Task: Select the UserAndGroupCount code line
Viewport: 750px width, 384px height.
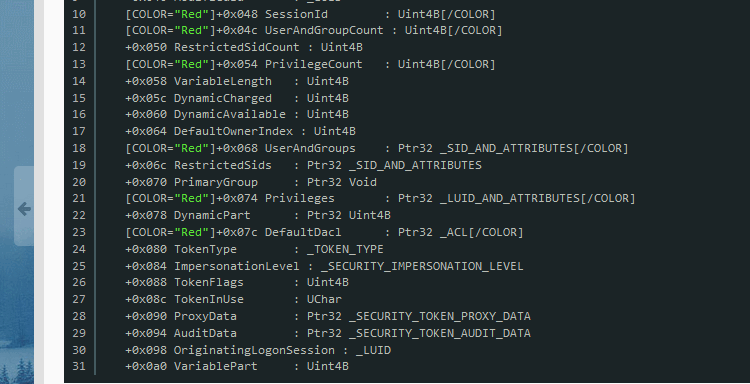Action: click(314, 31)
